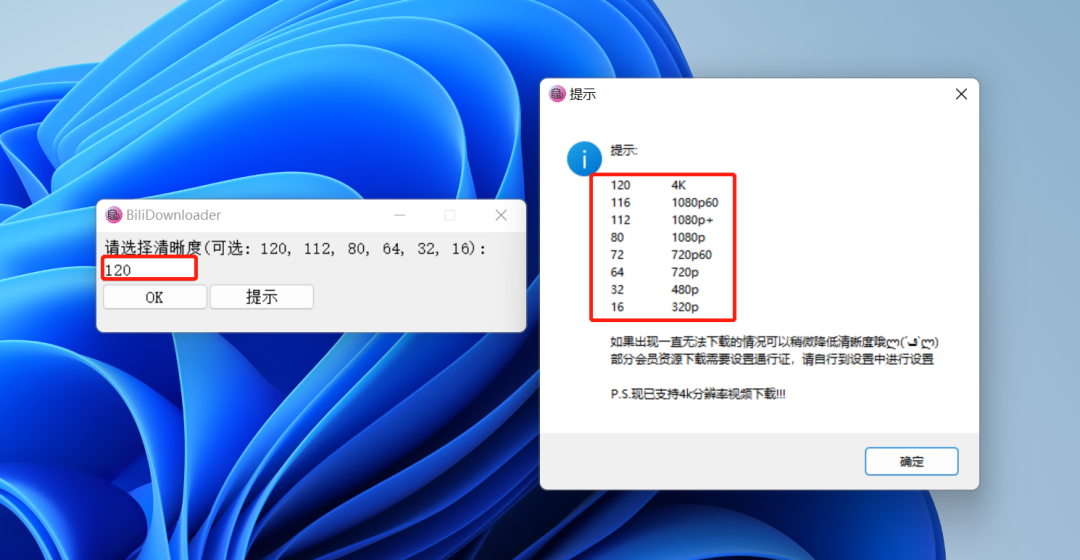Image resolution: width=1080 pixels, height=560 pixels.
Task: Click the BiliDownloader title text
Action: tap(173, 215)
